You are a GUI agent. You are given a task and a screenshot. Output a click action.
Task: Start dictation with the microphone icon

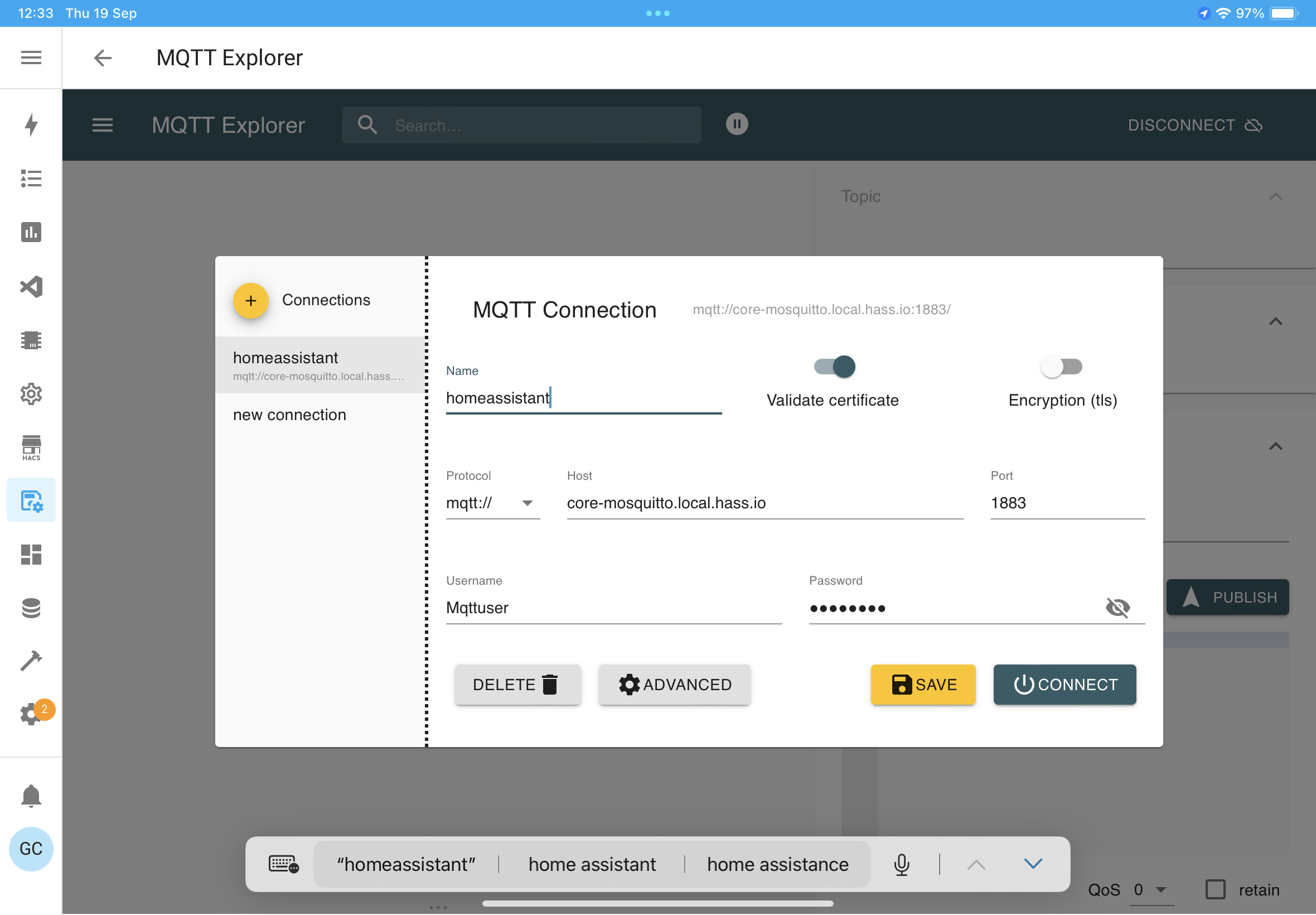tap(901, 865)
